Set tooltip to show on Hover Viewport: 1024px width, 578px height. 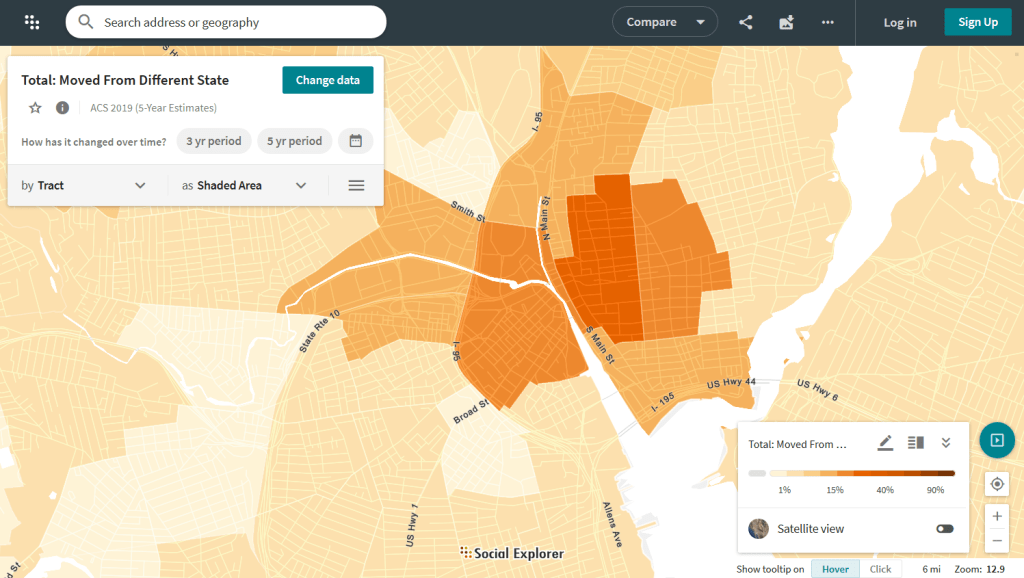point(835,569)
